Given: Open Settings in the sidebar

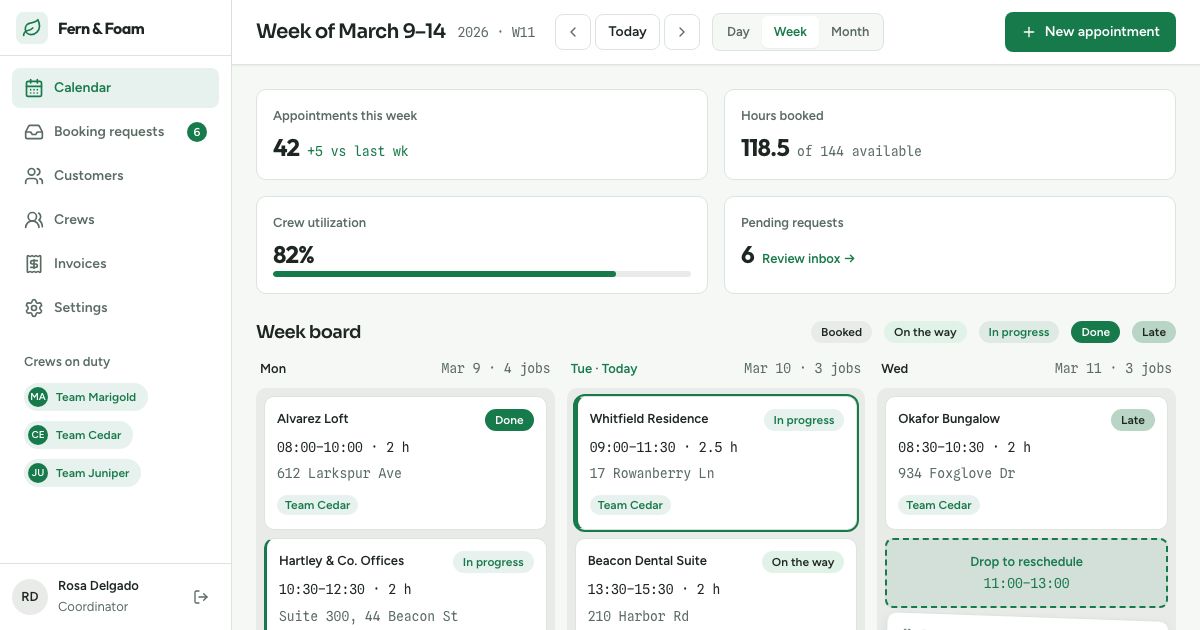Looking at the screenshot, I should tap(115, 308).
